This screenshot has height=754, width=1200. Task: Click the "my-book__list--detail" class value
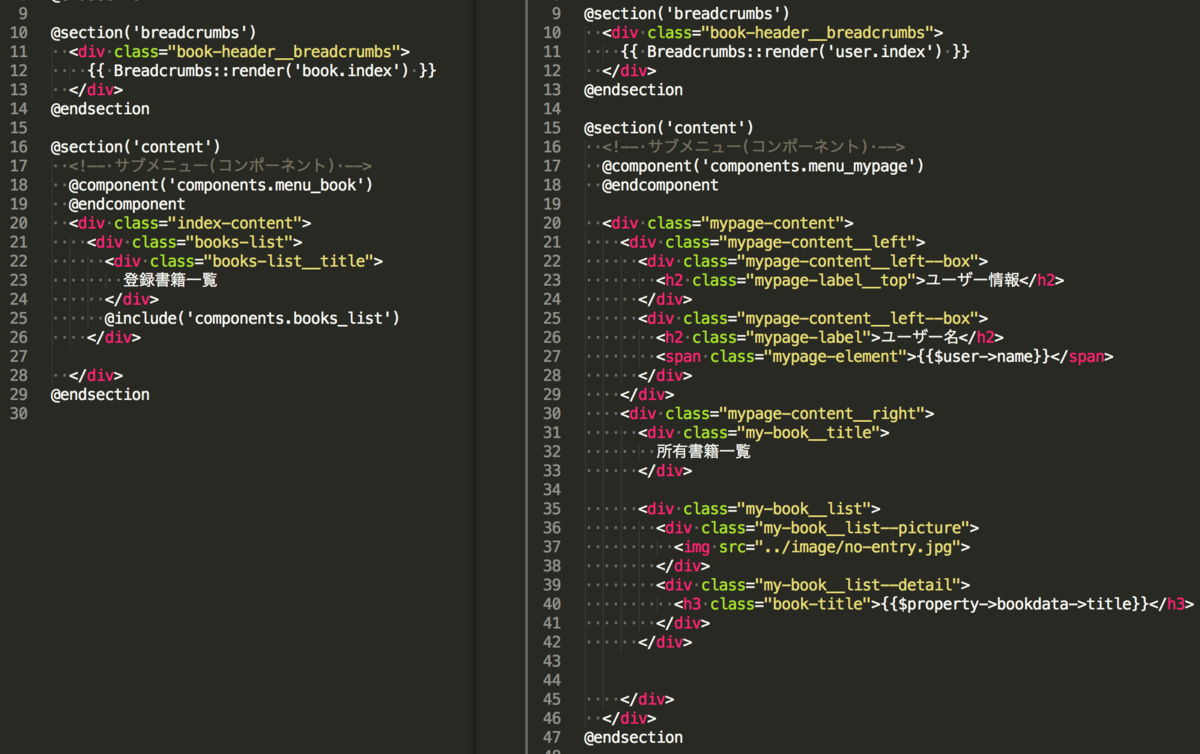tap(858, 584)
